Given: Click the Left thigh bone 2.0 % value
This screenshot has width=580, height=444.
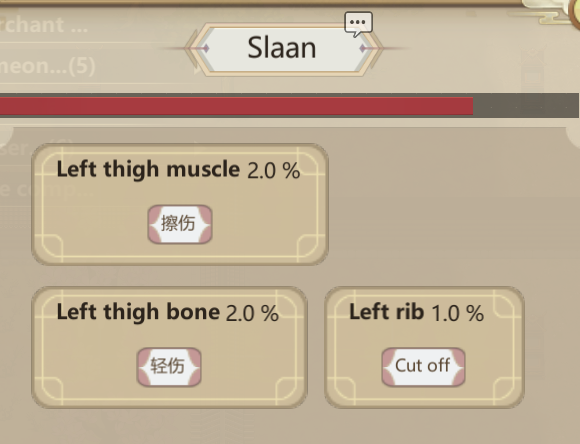Looking at the screenshot, I should [252, 313].
